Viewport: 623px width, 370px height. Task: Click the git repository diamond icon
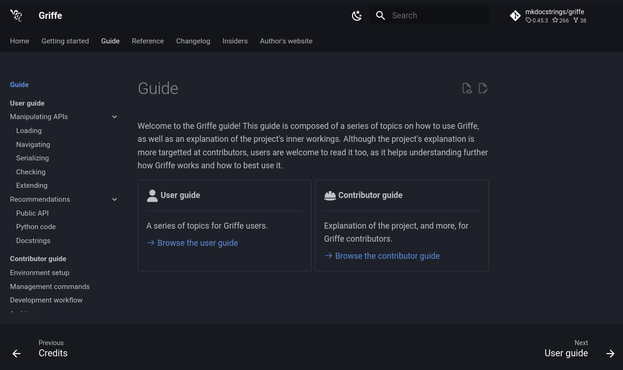515,15
